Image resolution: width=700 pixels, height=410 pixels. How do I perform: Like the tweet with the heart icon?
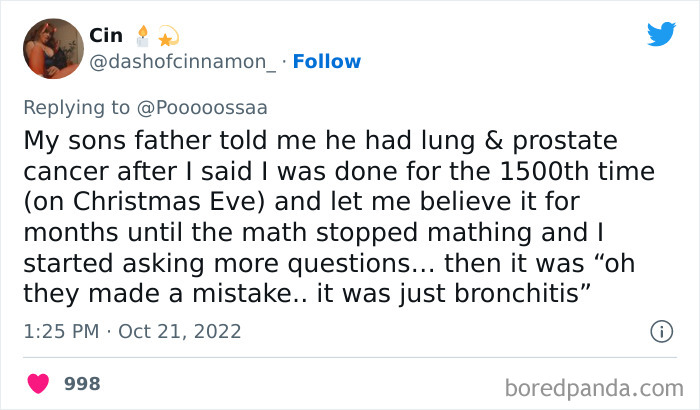coord(40,384)
